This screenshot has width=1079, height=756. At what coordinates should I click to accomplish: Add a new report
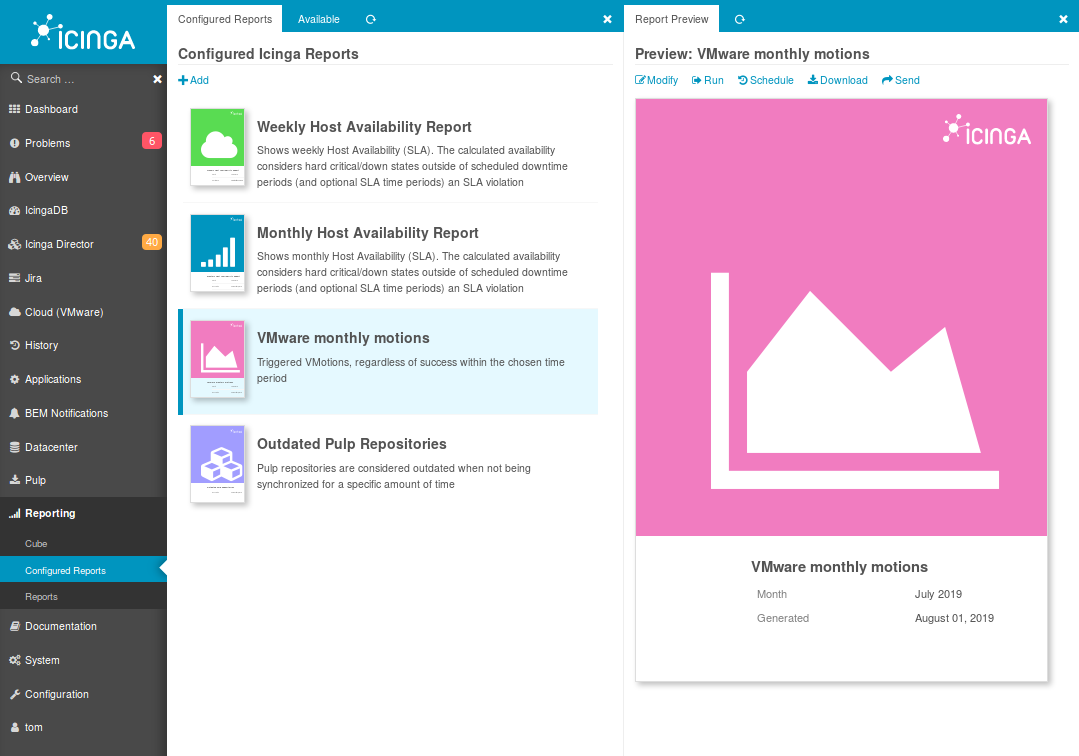tap(193, 80)
